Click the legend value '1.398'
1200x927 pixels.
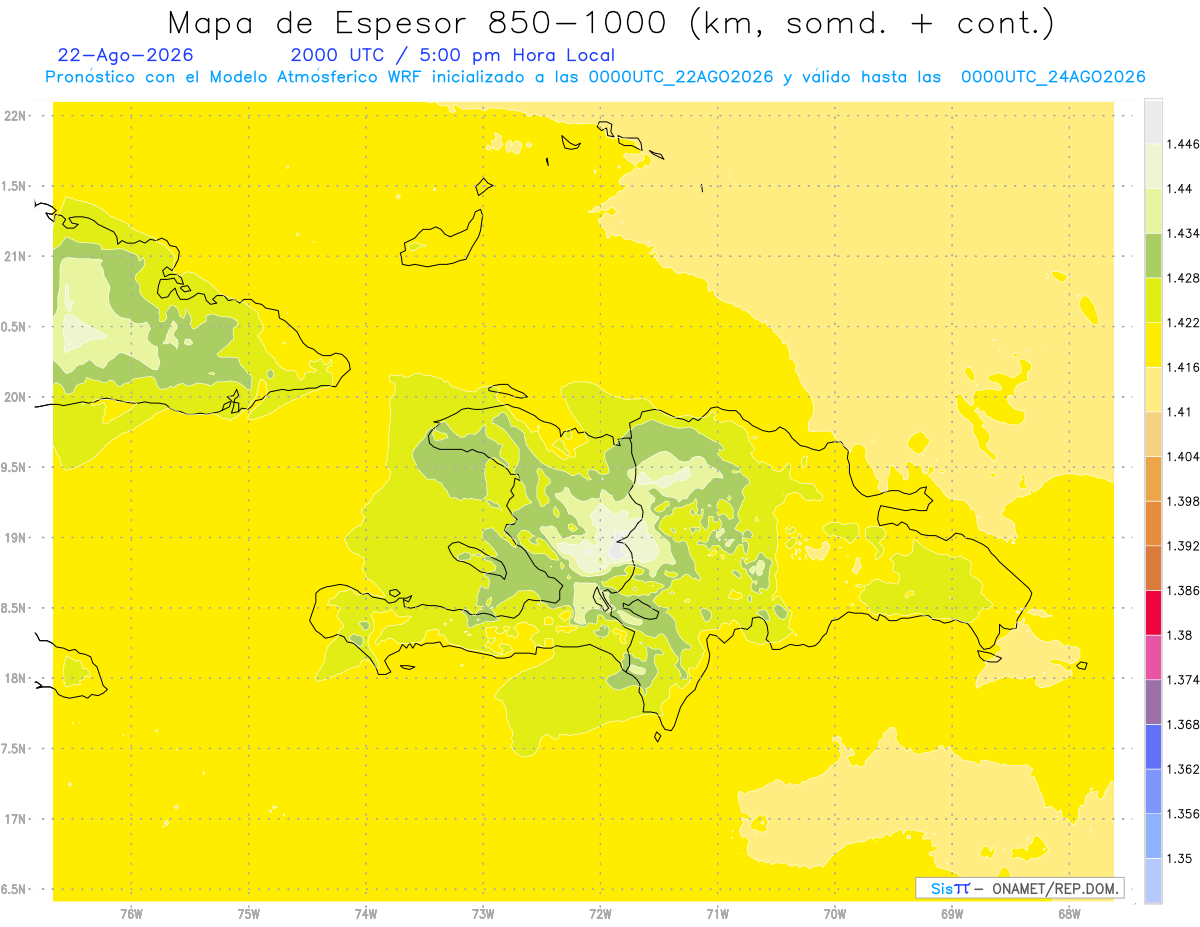point(1183,500)
